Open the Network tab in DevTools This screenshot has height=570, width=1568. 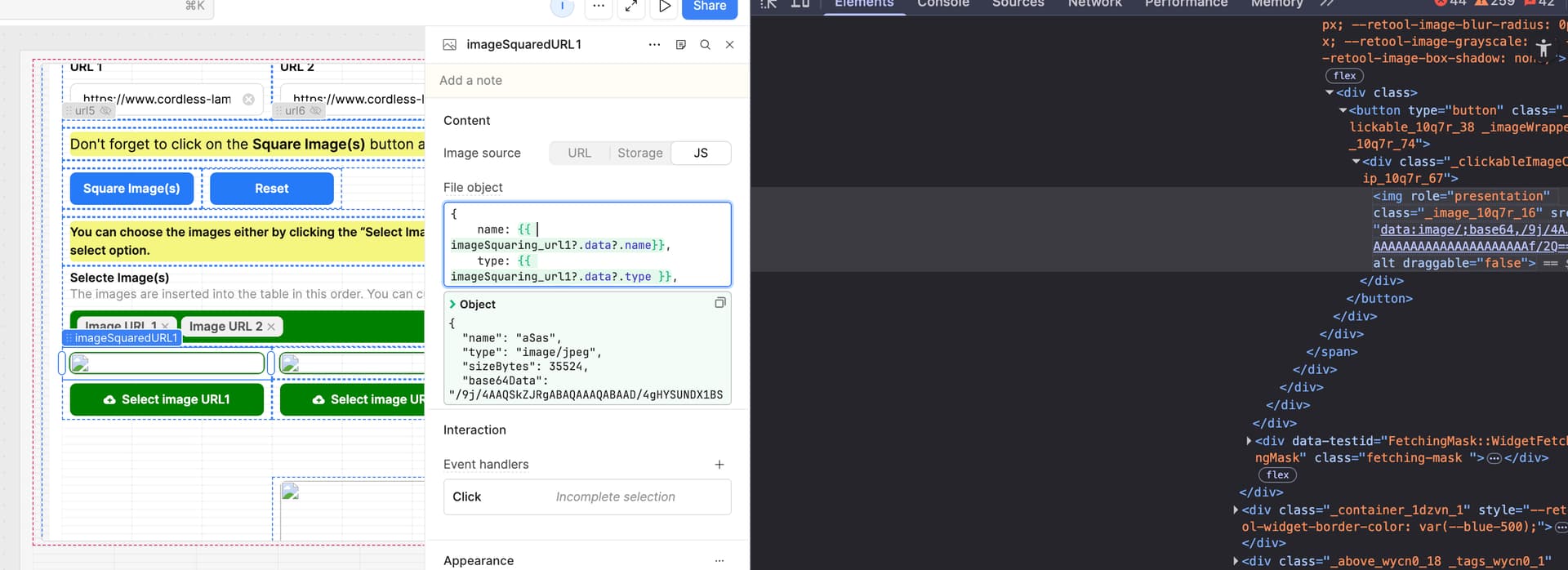(1094, 4)
